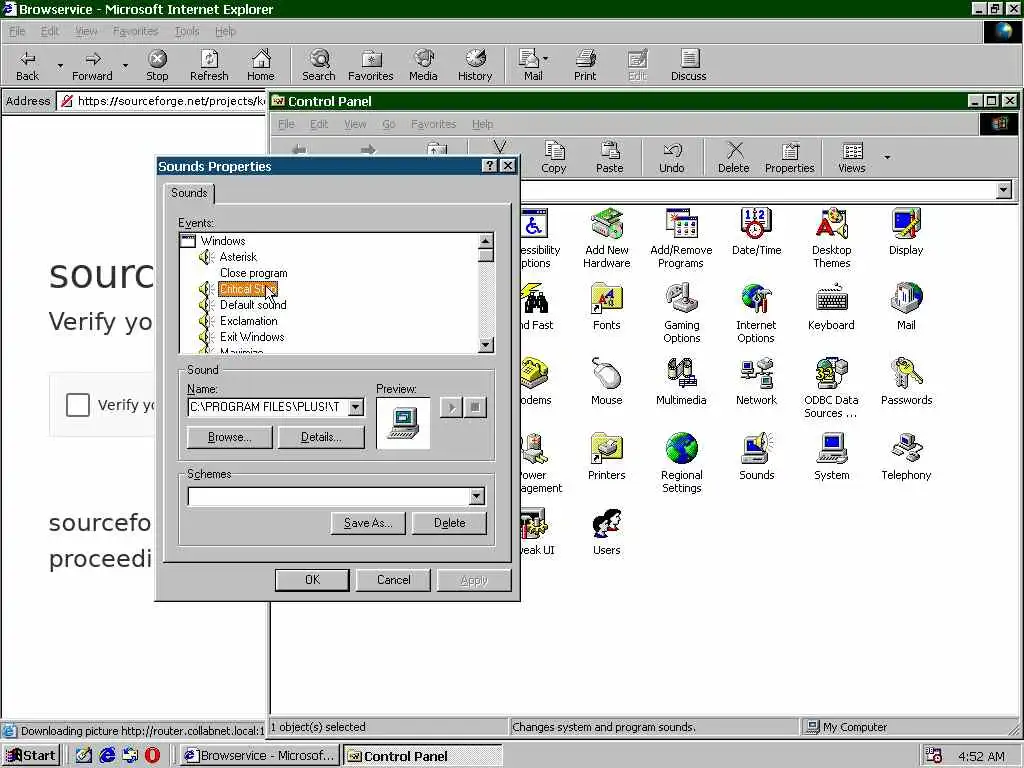Open Gaming Options icon
The width and height of the screenshot is (1024, 768).
point(681,313)
